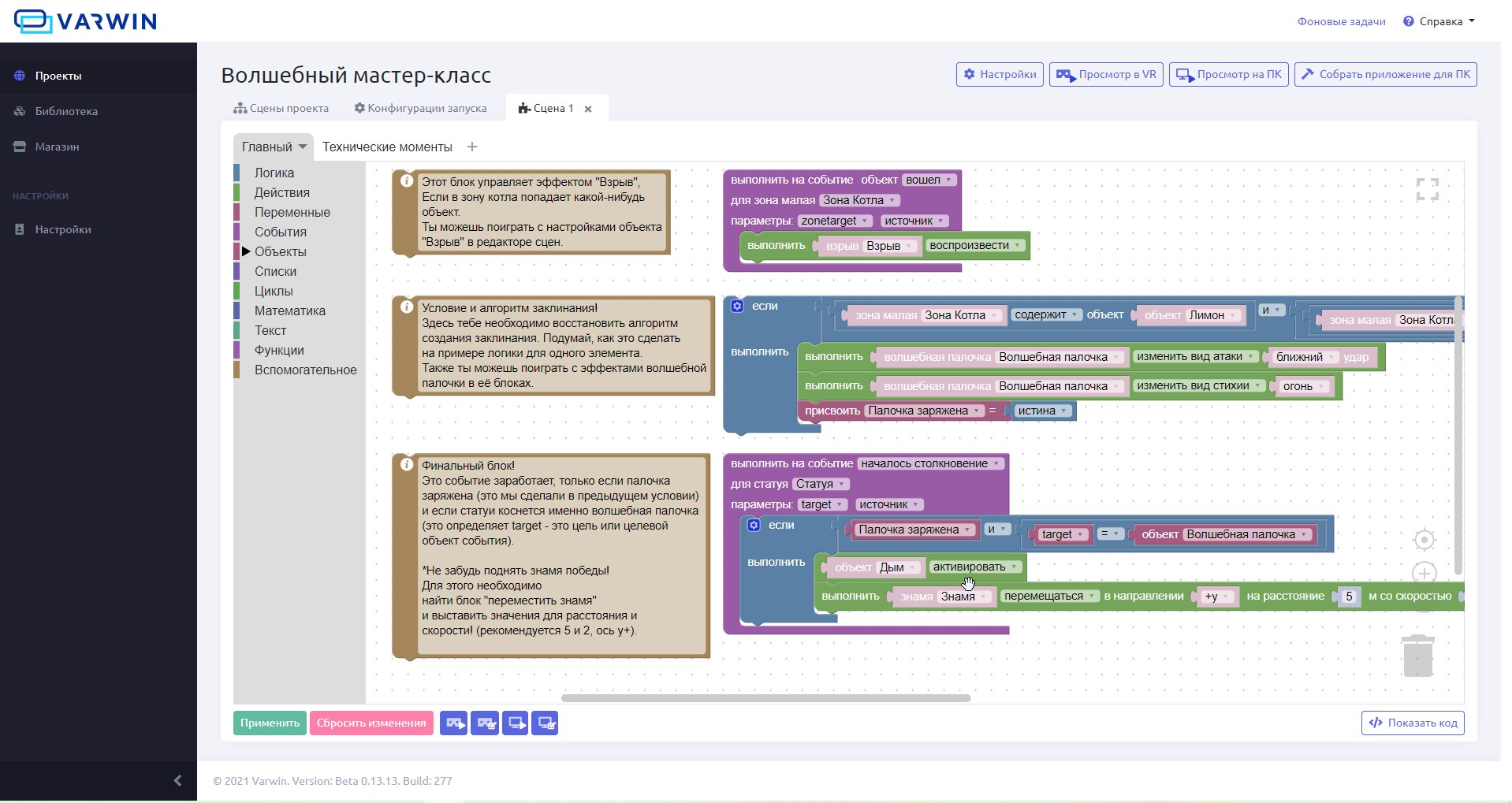Open the истина boolean dropdown
The width and height of the screenshot is (1512, 803).
[1043, 411]
